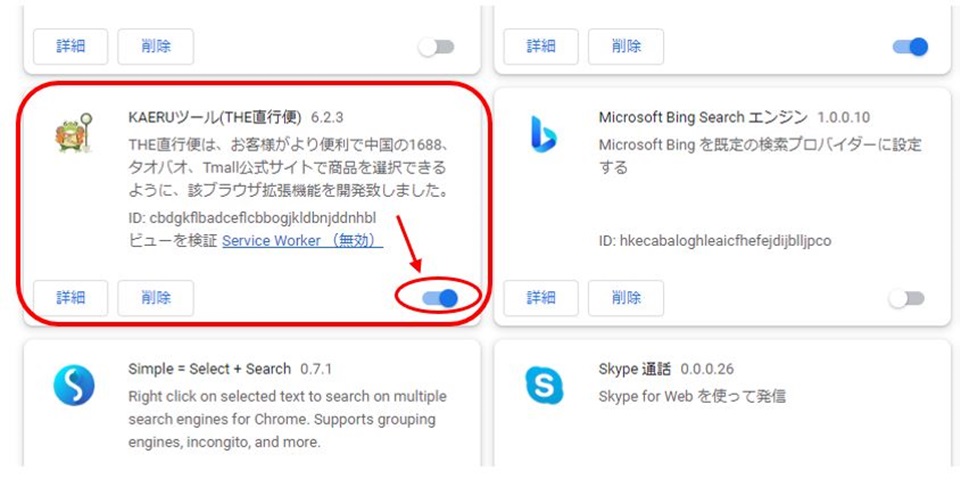Click 削除 in card above Bing Search
Image resolution: width=960 pixels, height=487 pixels.
626,47
